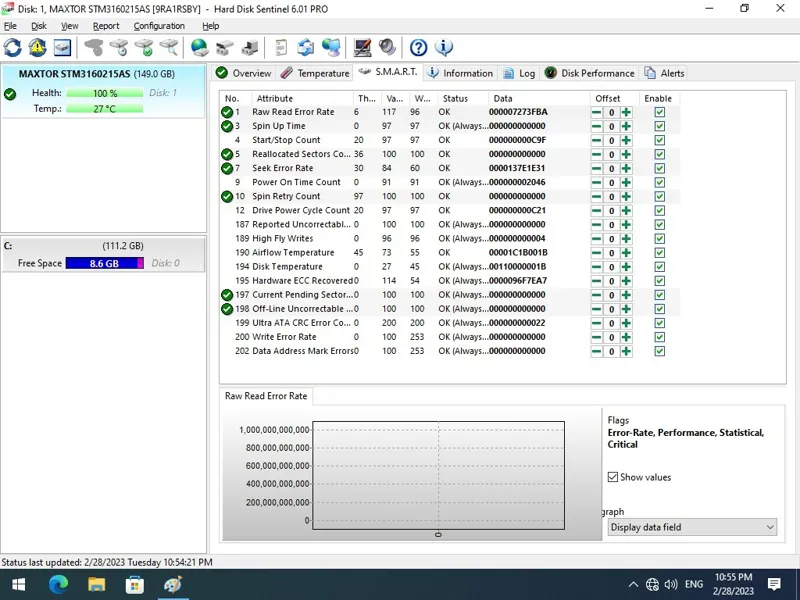This screenshot has width=800, height=600.
Task: Click the globe with disk toolbar icon
Action: tap(199, 47)
